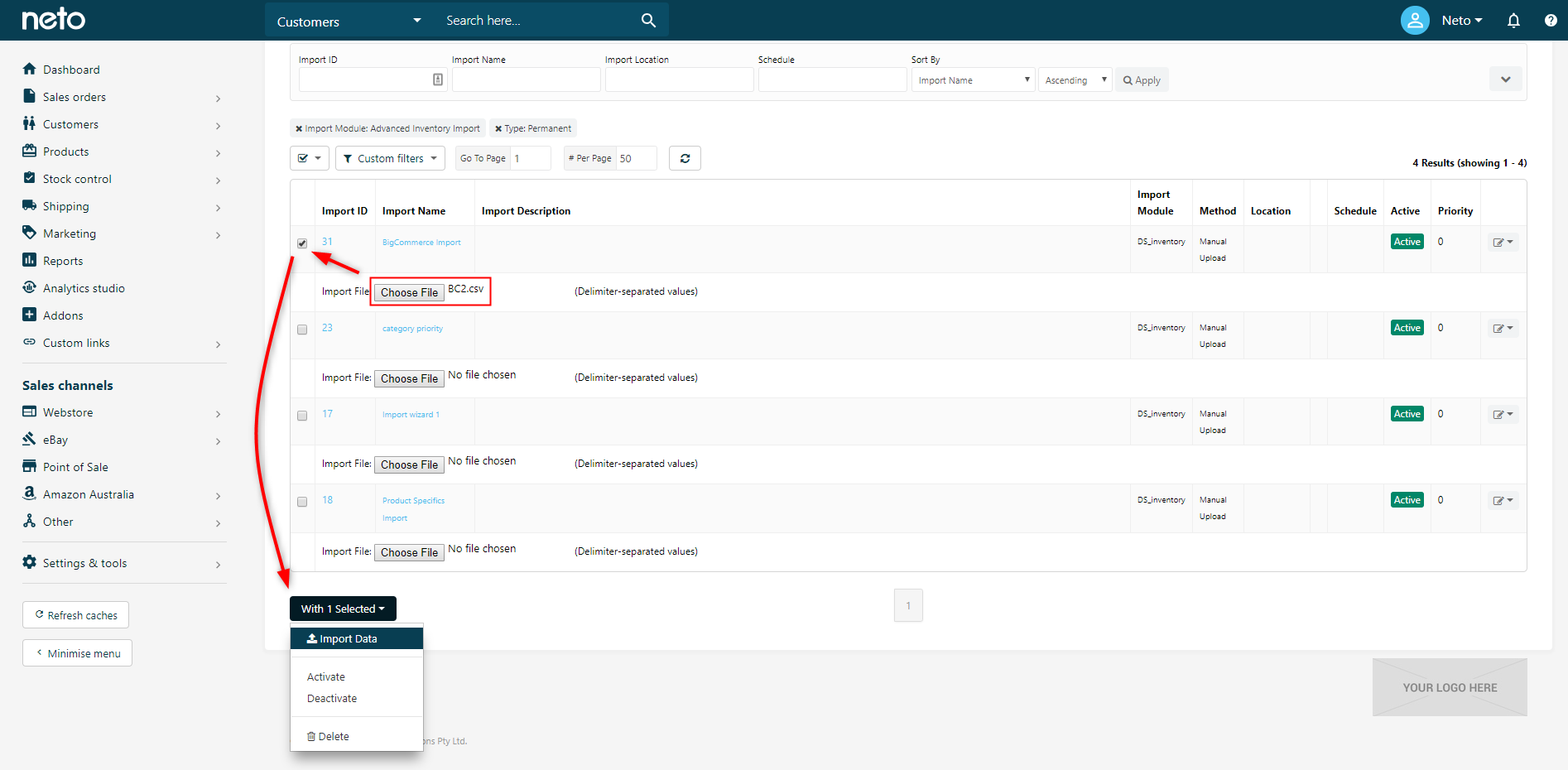Check the Product Specifics Import row checkbox
The height and width of the screenshot is (770, 1568).
[302, 502]
